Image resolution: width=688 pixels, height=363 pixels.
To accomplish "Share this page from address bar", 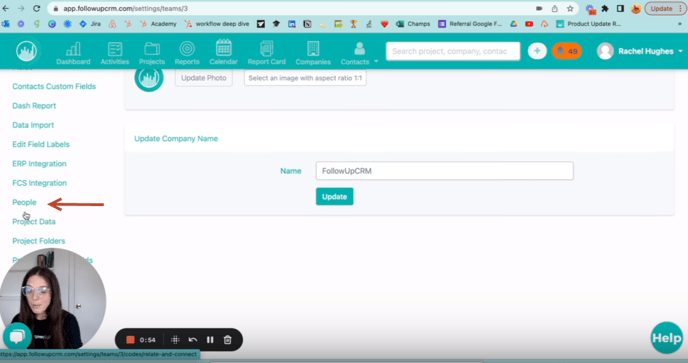I will point(555,8).
